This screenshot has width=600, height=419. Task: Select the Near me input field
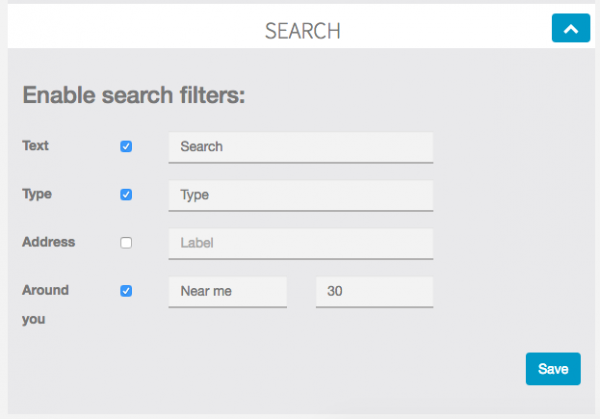click(x=227, y=292)
